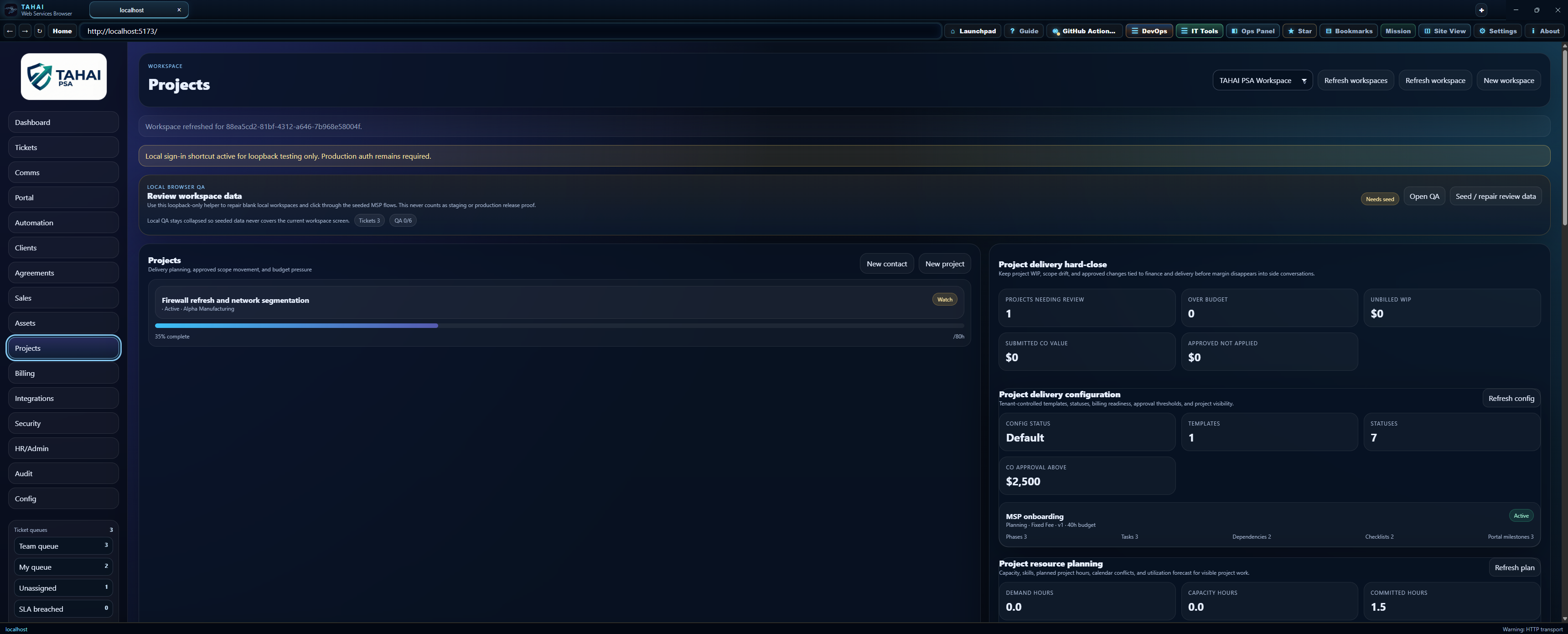Star the current page
Screen dimensions: 1568x634
coord(1299,31)
